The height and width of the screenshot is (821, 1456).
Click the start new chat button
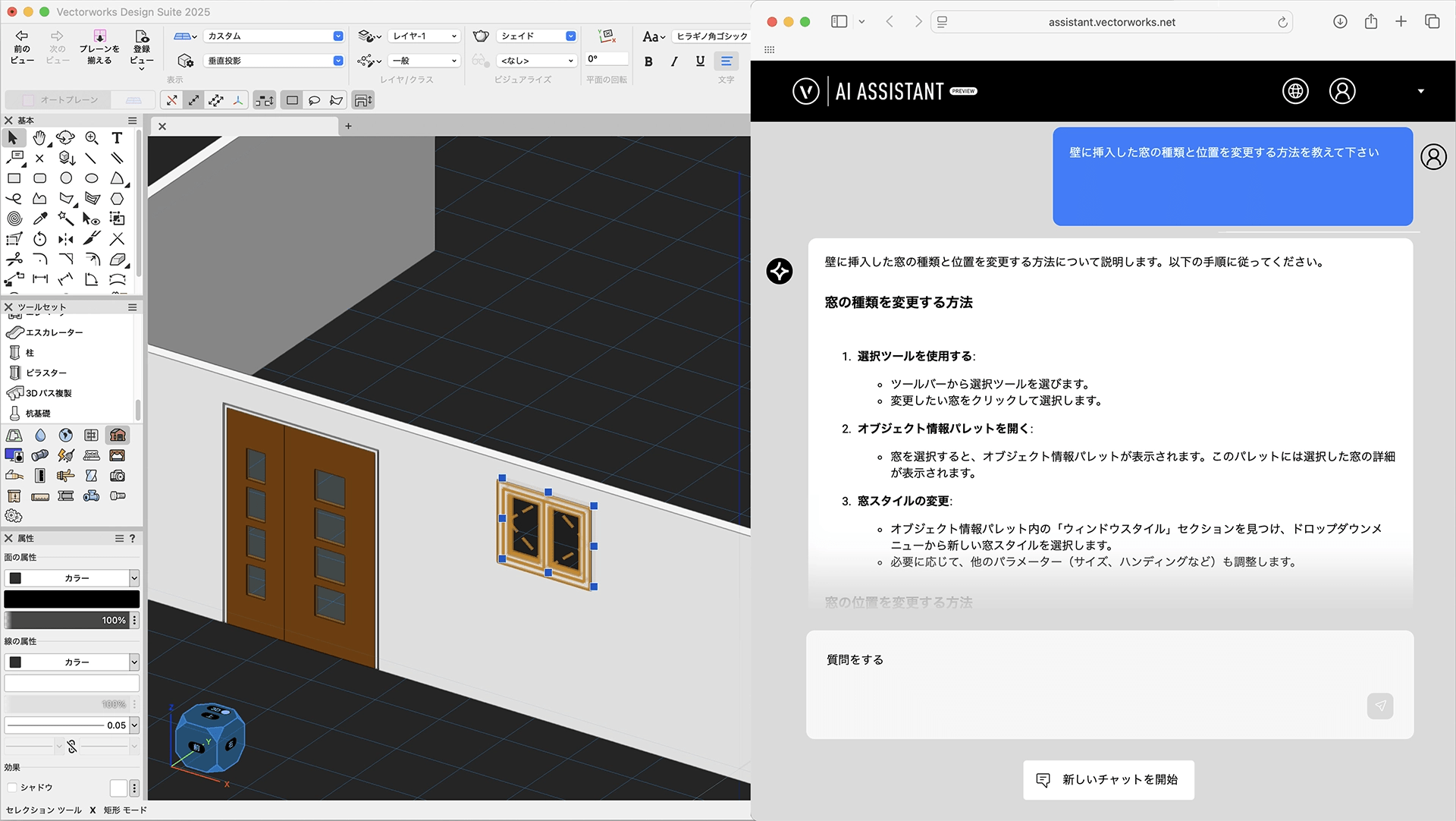(x=1108, y=780)
